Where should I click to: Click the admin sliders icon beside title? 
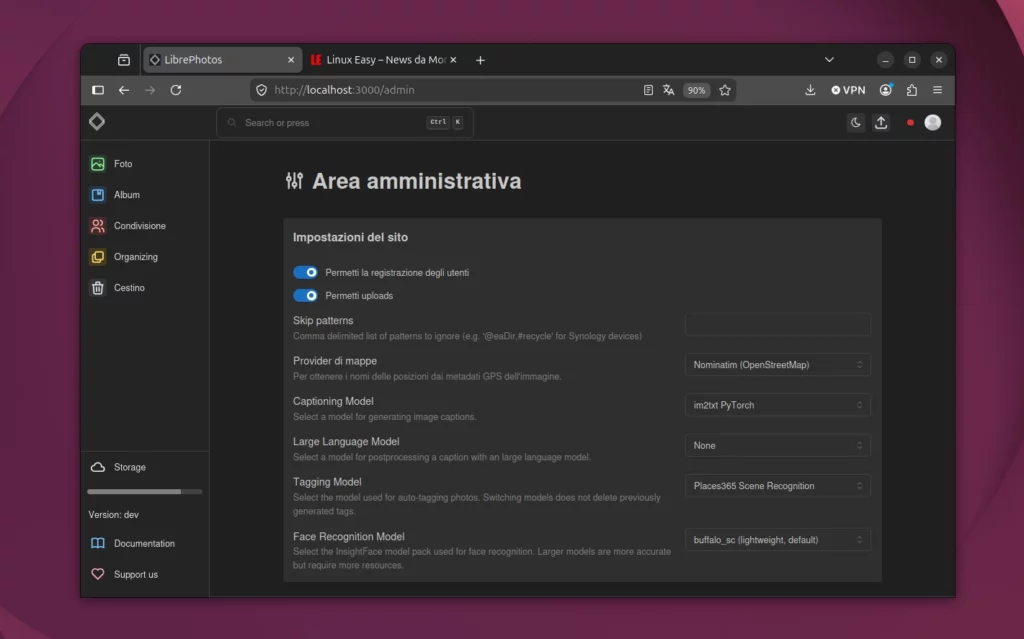295,181
